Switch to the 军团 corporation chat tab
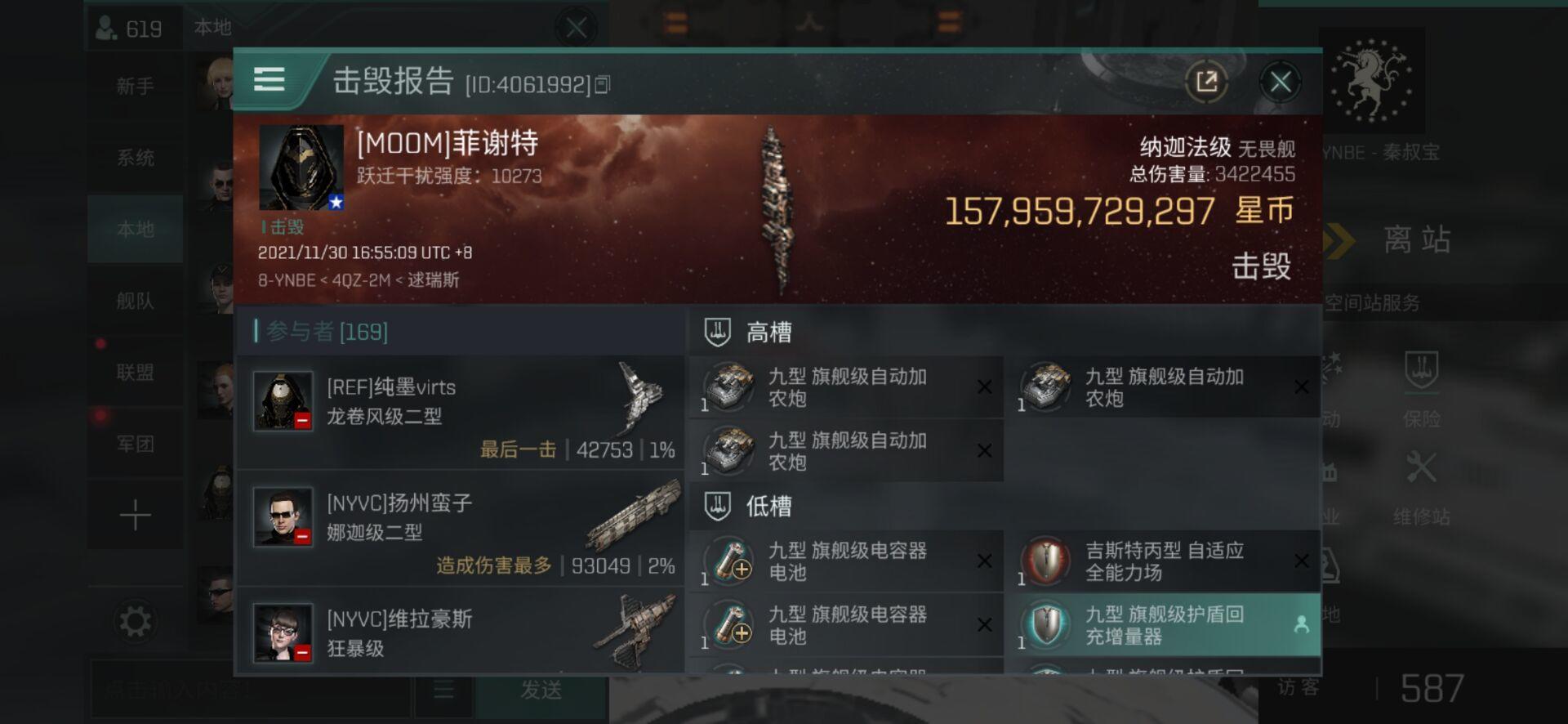Viewport: 1568px width, 724px height. point(135,444)
